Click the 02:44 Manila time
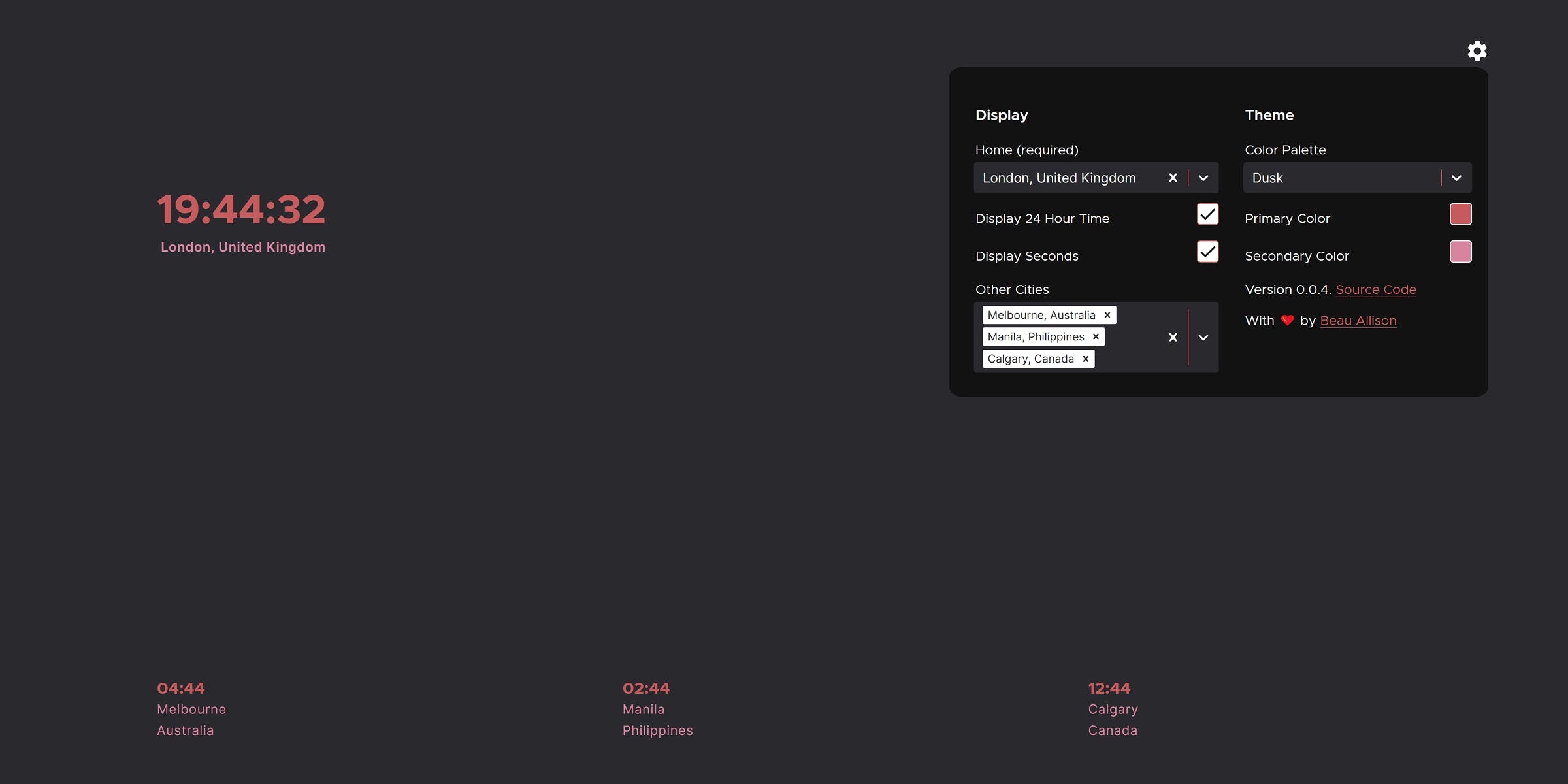The height and width of the screenshot is (784, 1568). pos(646,688)
